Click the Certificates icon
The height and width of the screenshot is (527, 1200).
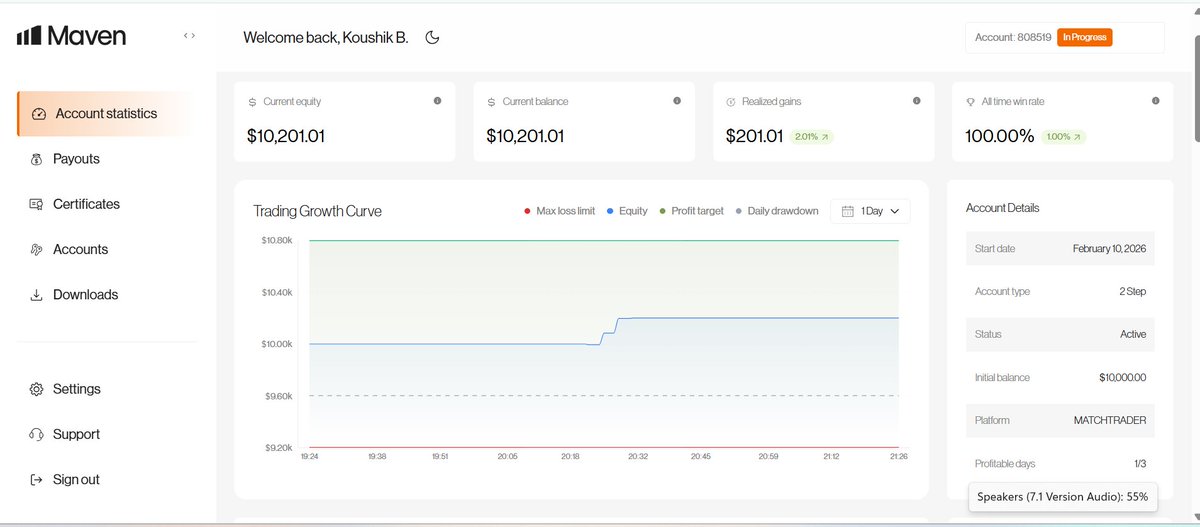[37, 204]
